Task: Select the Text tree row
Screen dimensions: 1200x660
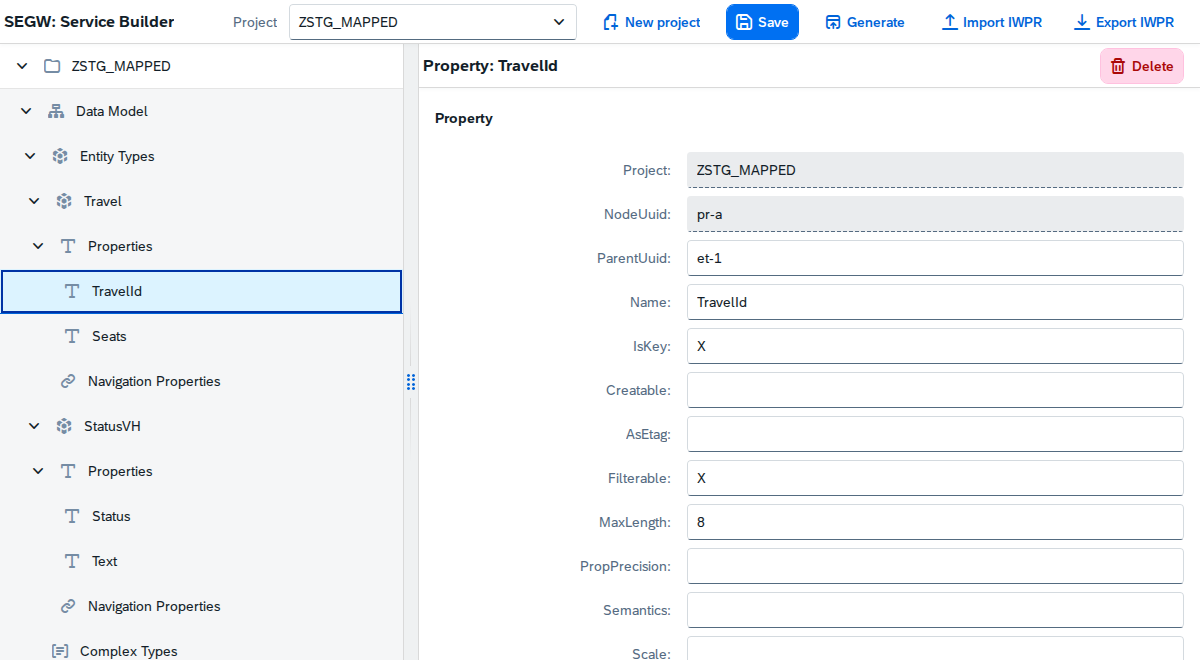Action: 201,561
